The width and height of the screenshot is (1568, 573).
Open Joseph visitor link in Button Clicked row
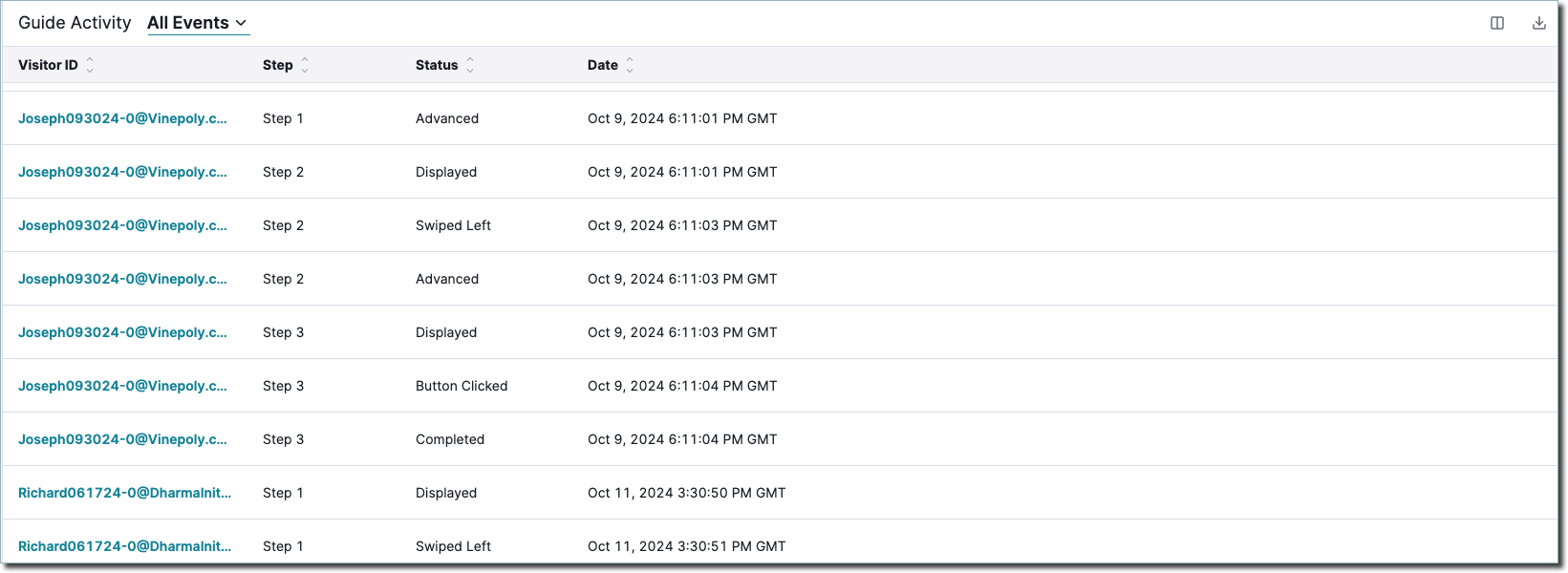[x=122, y=386]
